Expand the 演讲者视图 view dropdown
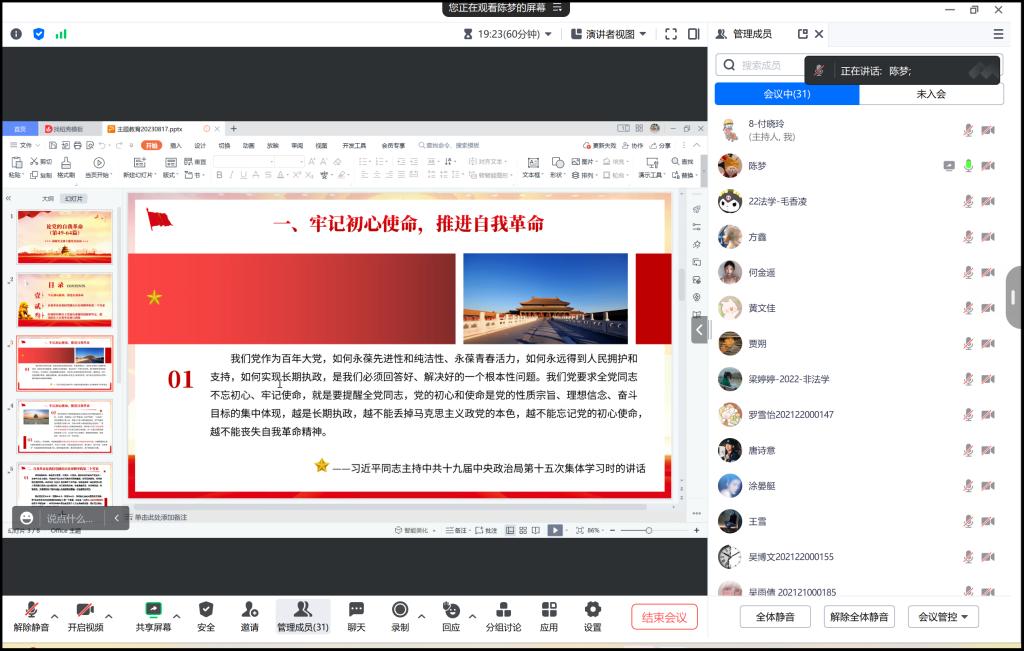1024x651 pixels. 609,34
